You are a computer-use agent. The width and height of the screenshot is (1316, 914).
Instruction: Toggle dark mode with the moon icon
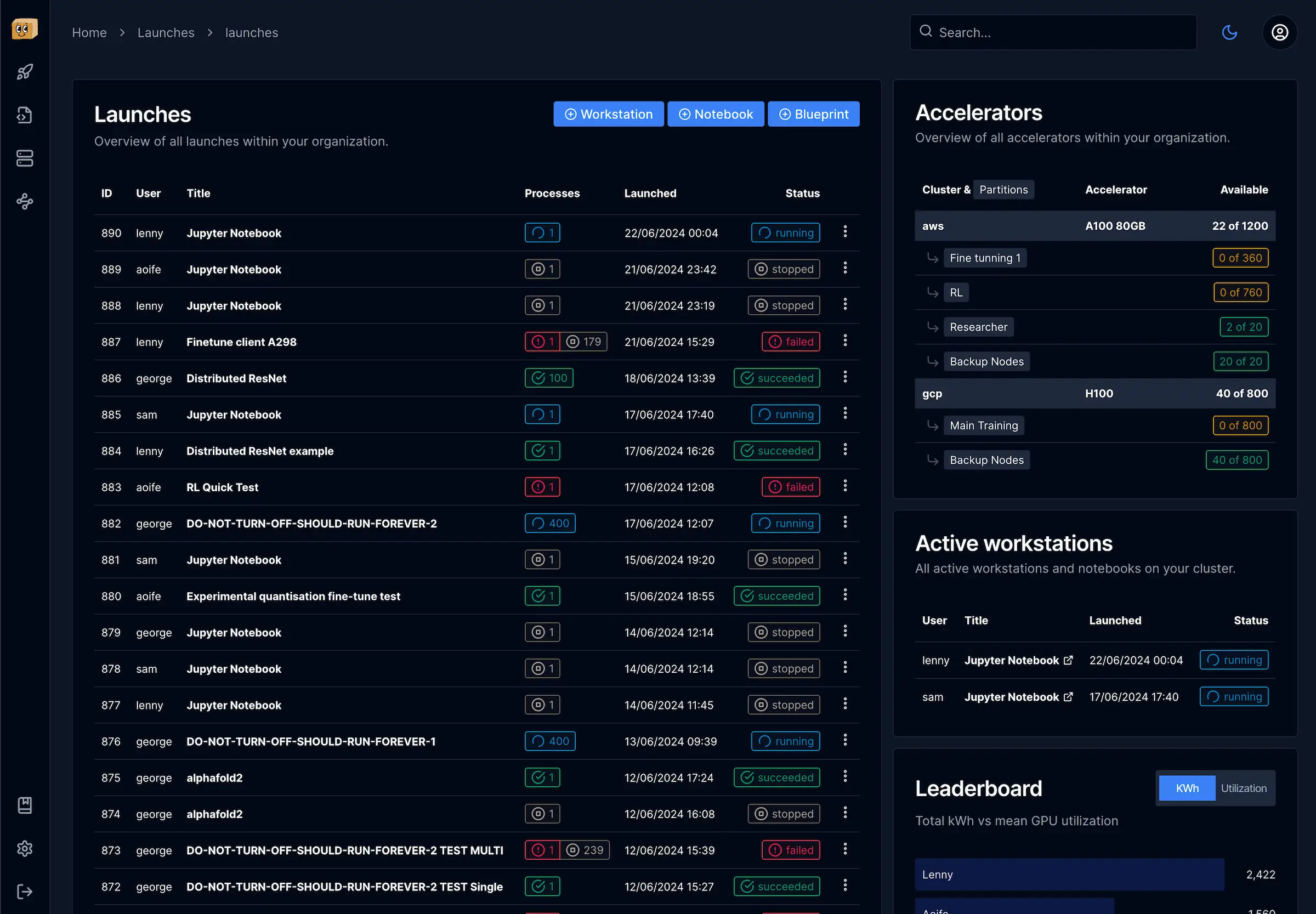pos(1230,32)
